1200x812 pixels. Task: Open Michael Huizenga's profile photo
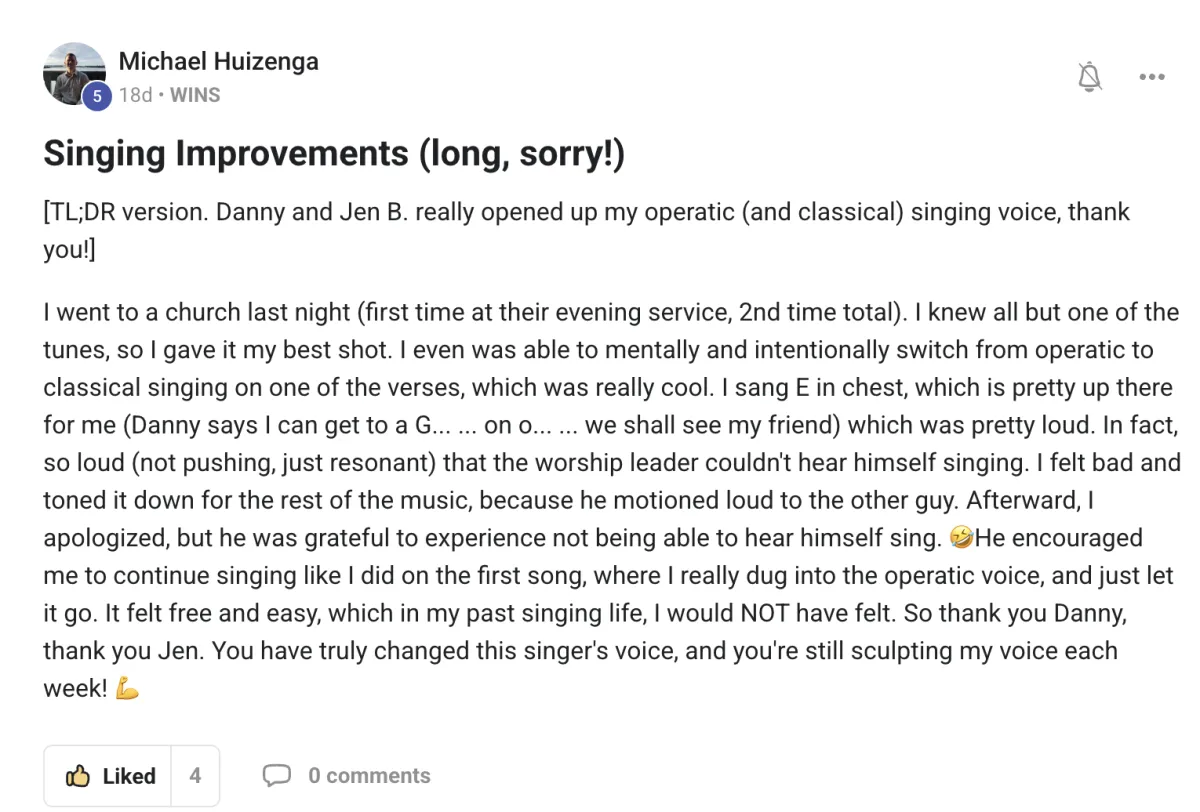pos(73,74)
